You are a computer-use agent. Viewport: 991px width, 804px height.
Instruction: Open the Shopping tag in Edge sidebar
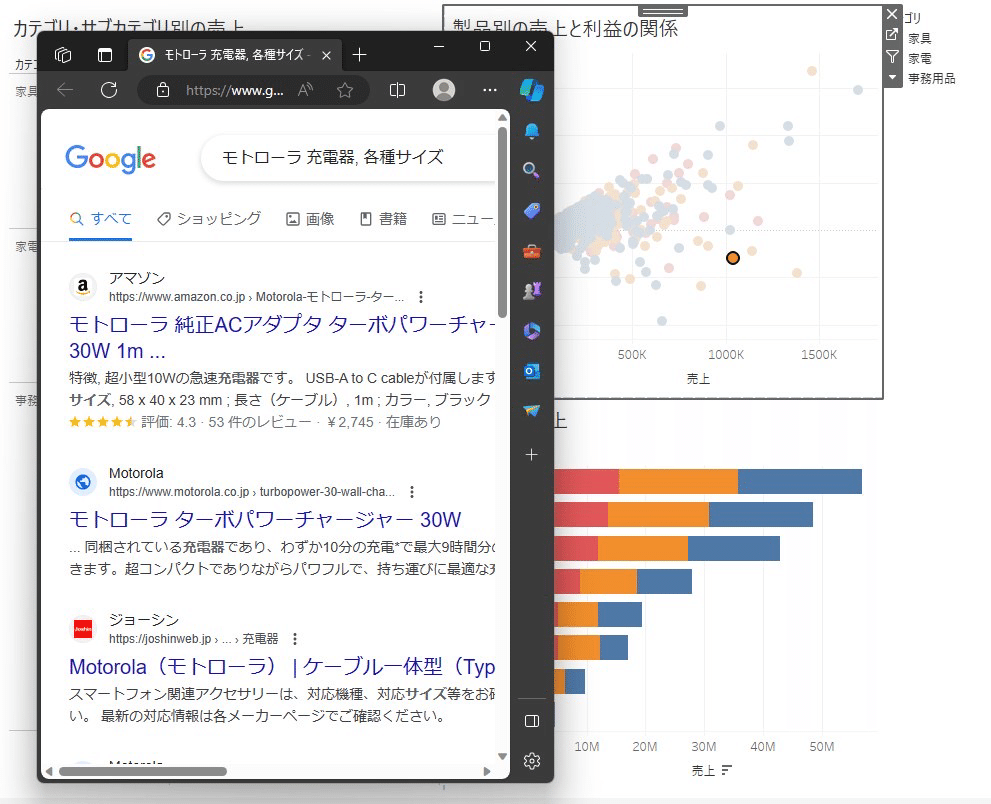tap(532, 211)
